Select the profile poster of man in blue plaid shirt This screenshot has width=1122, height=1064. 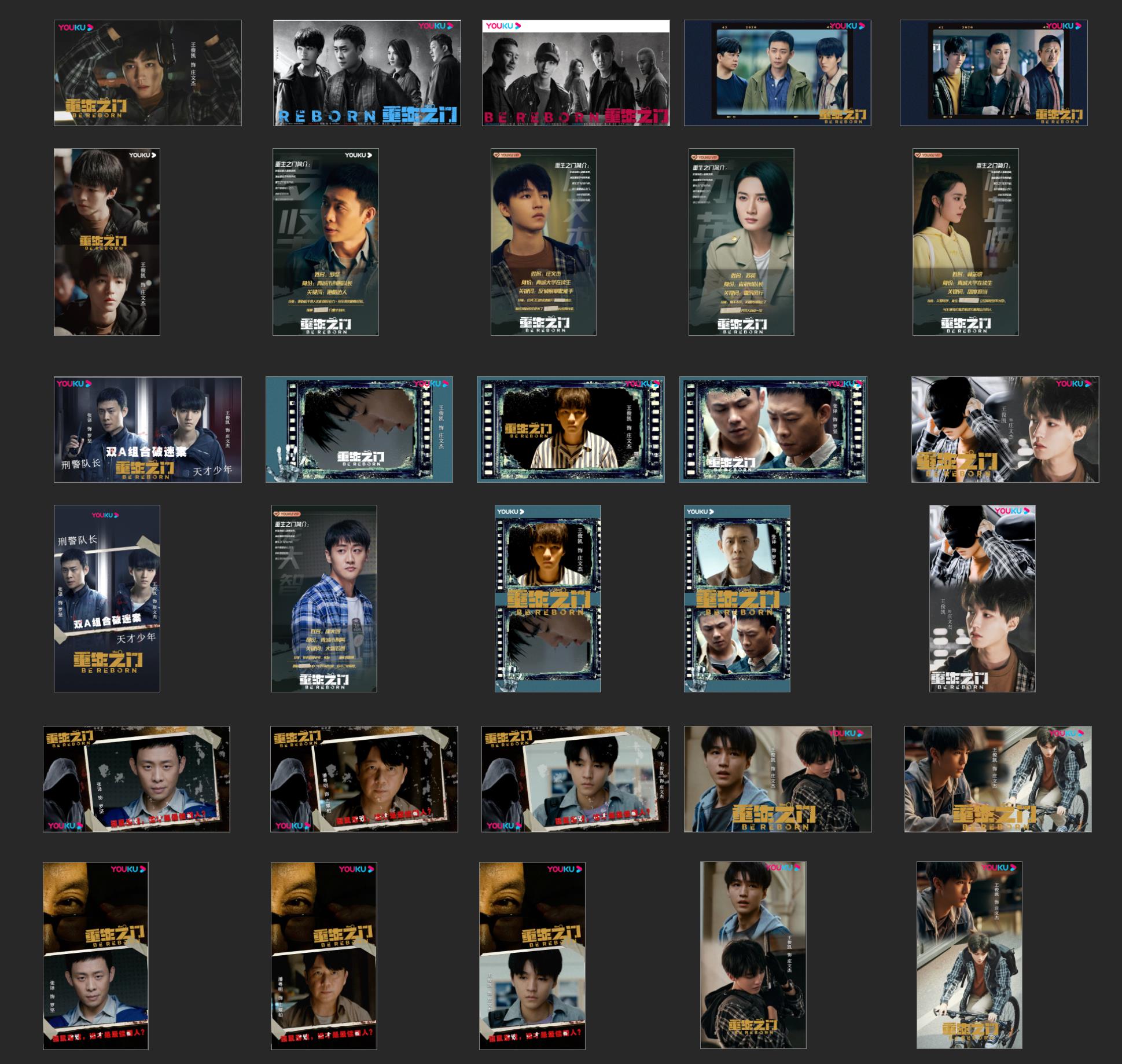[x=324, y=599]
